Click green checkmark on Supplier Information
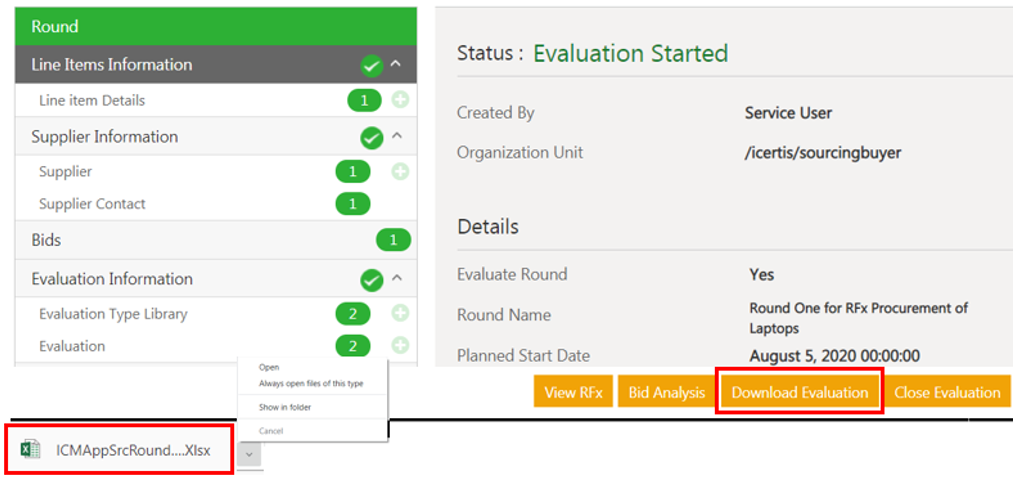 (x=372, y=138)
